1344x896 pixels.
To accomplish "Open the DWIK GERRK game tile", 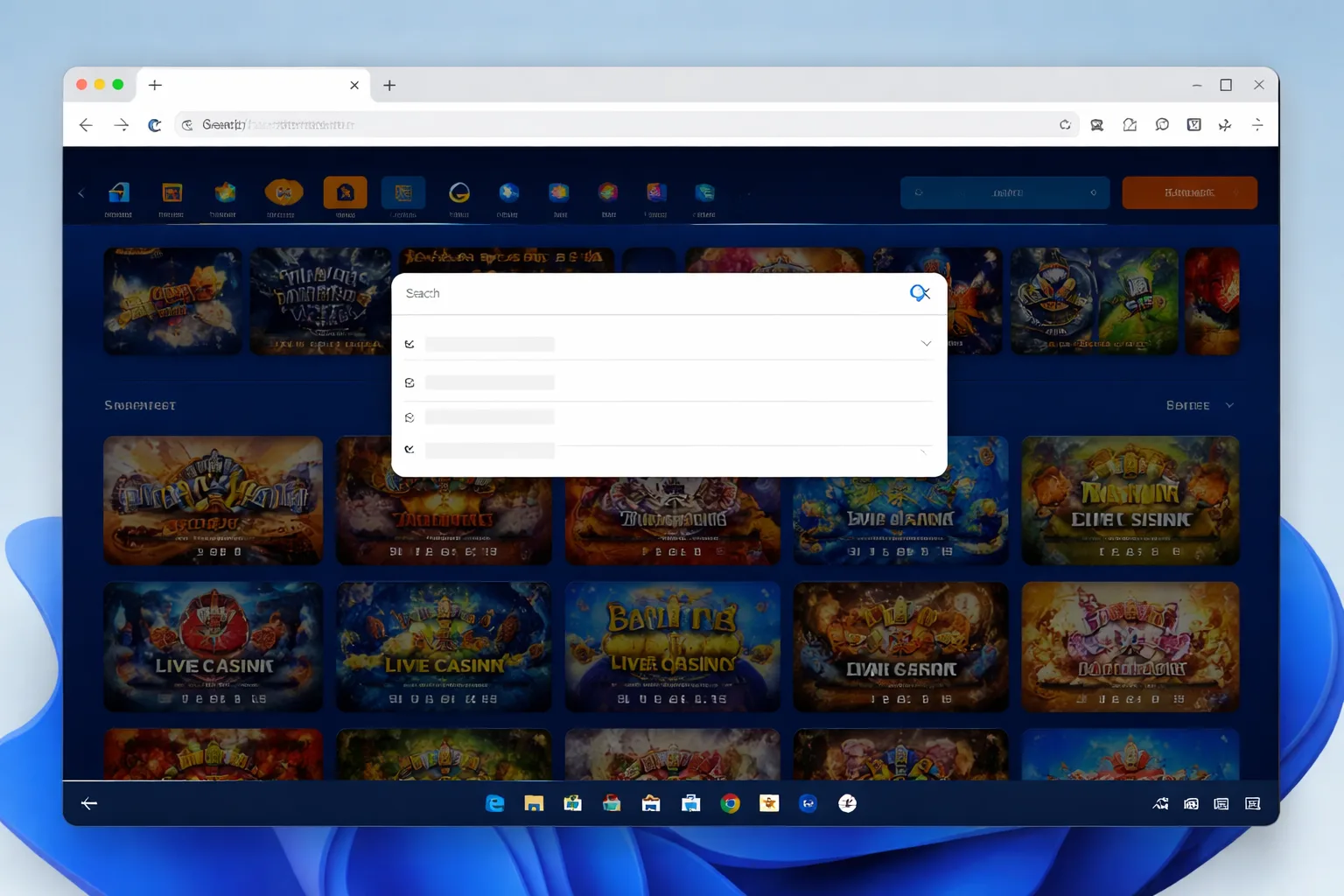I will pos(901,647).
